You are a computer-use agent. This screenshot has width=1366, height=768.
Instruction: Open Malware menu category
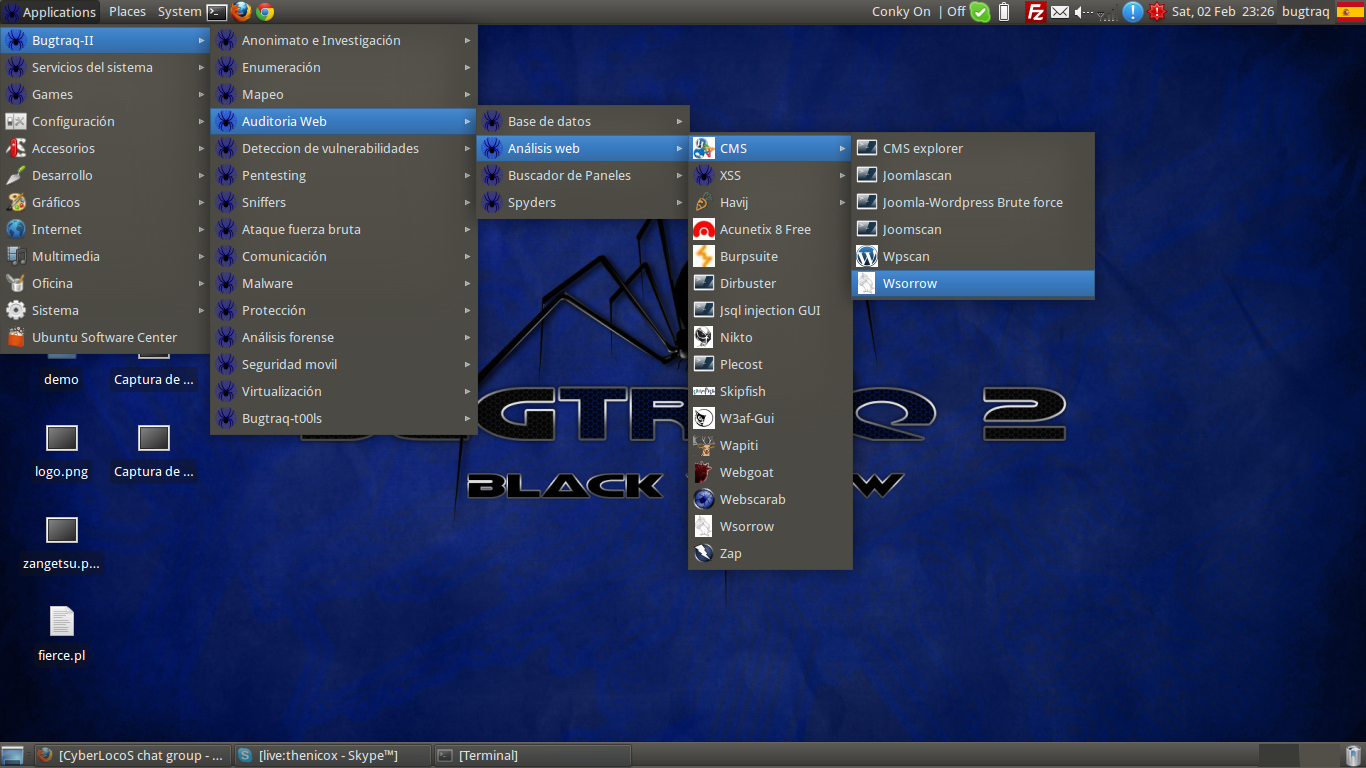[x=344, y=283]
